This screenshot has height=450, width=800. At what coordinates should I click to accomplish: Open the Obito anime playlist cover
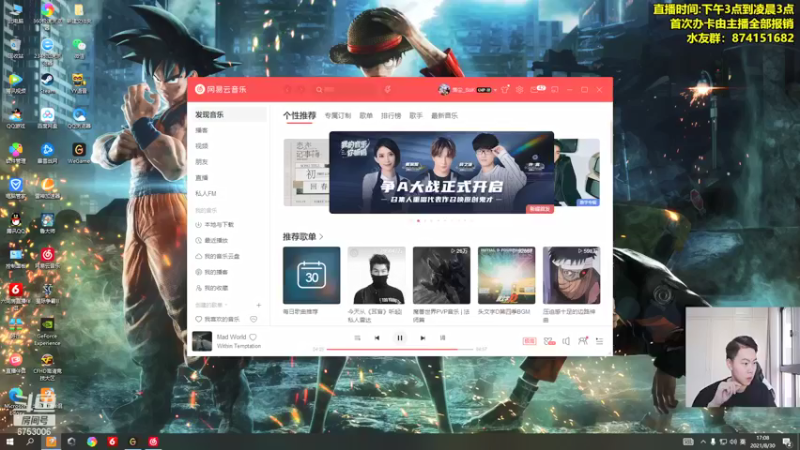point(571,275)
